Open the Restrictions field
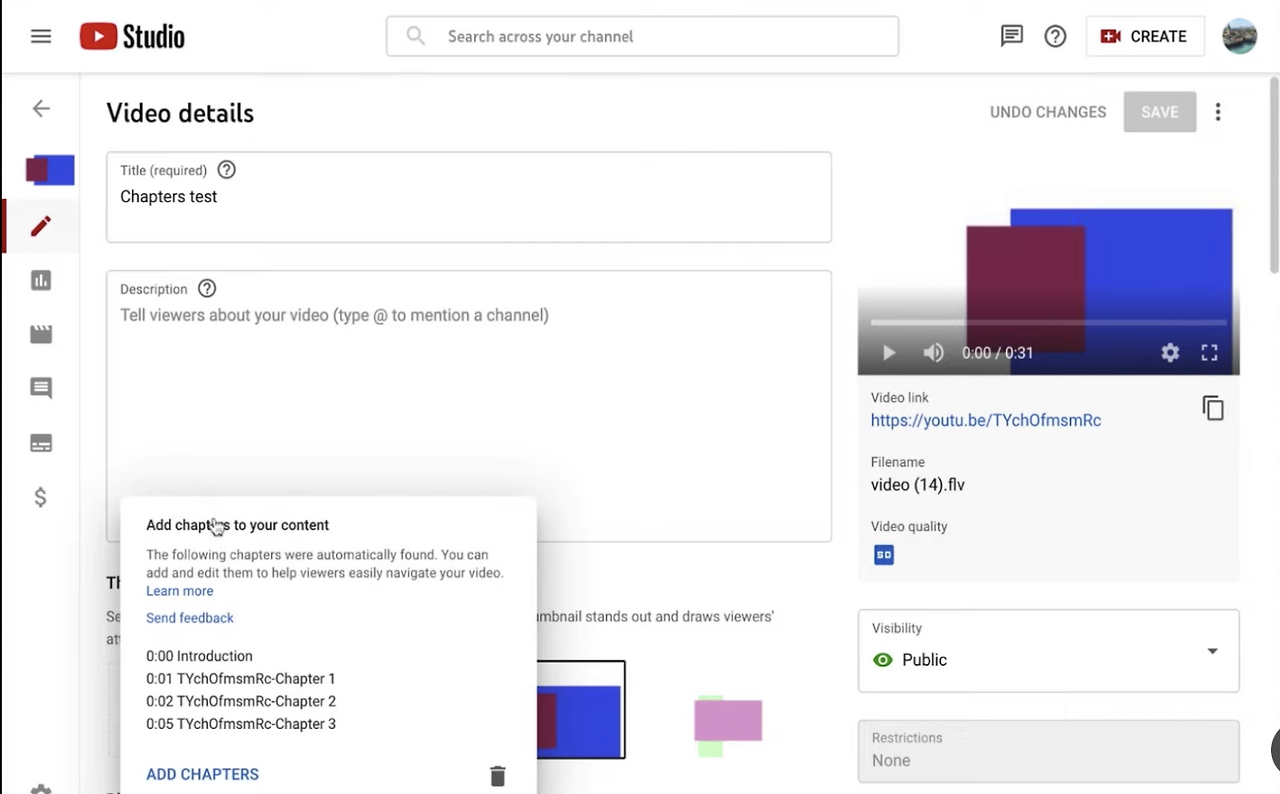The height and width of the screenshot is (794, 1280). click(1048, 751)
